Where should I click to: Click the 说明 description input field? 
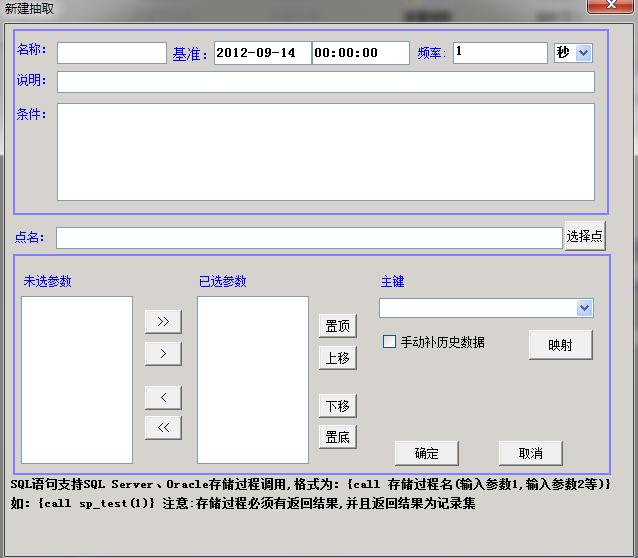[x=326, y=82]
